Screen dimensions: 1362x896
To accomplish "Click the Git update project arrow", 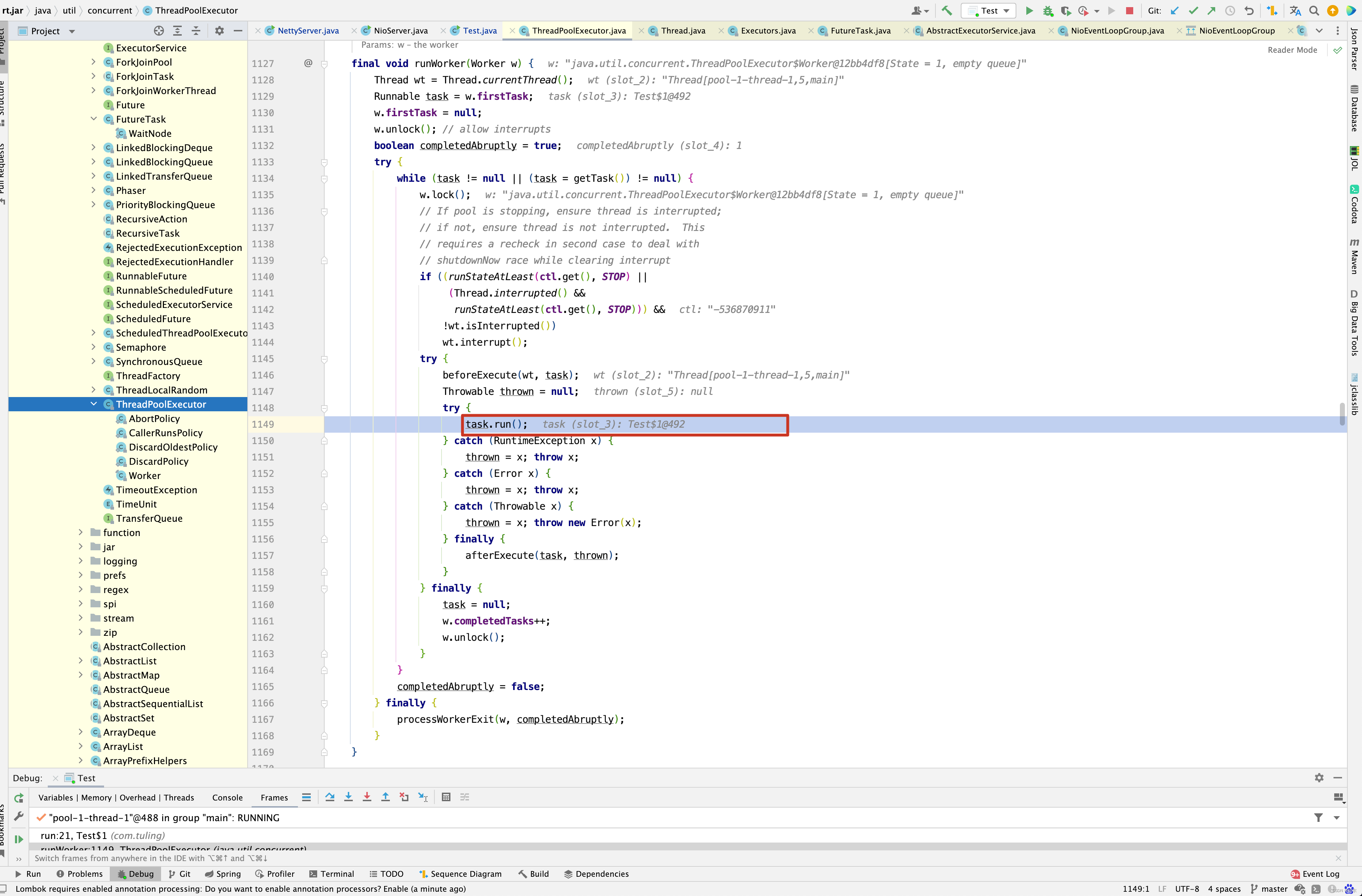I will (1174, 10).
